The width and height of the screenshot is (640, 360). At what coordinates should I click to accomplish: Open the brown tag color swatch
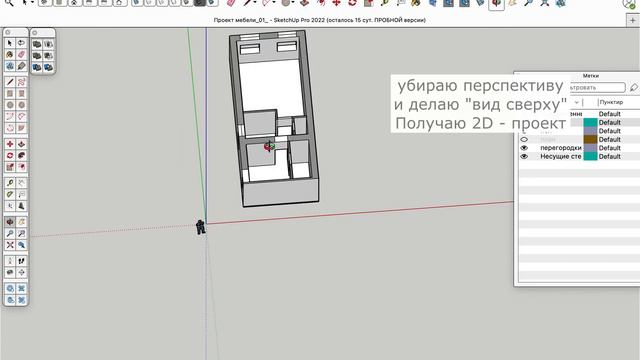590,139
